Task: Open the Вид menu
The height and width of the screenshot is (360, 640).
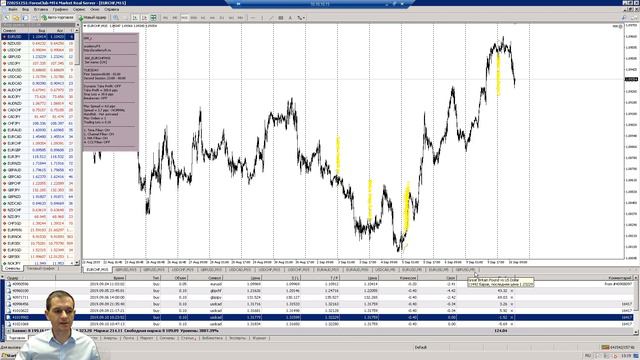Action: (25, 9)
